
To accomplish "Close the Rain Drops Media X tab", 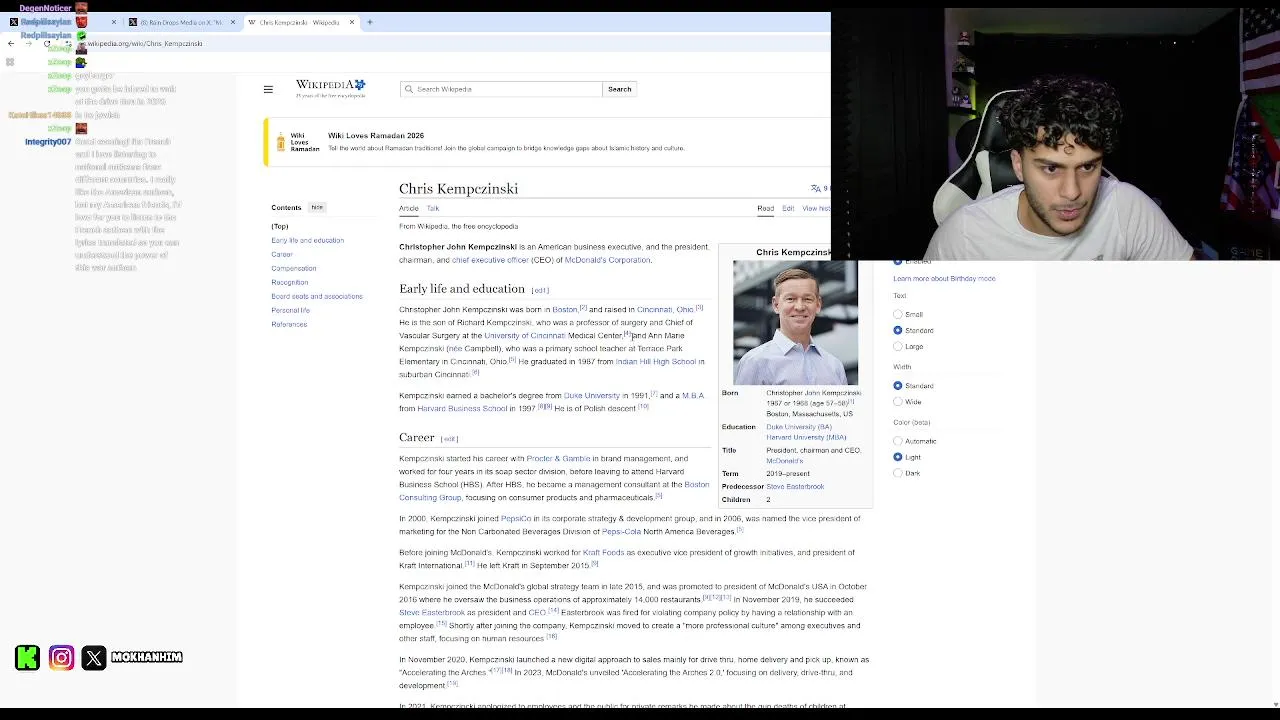I will (233, 22).
